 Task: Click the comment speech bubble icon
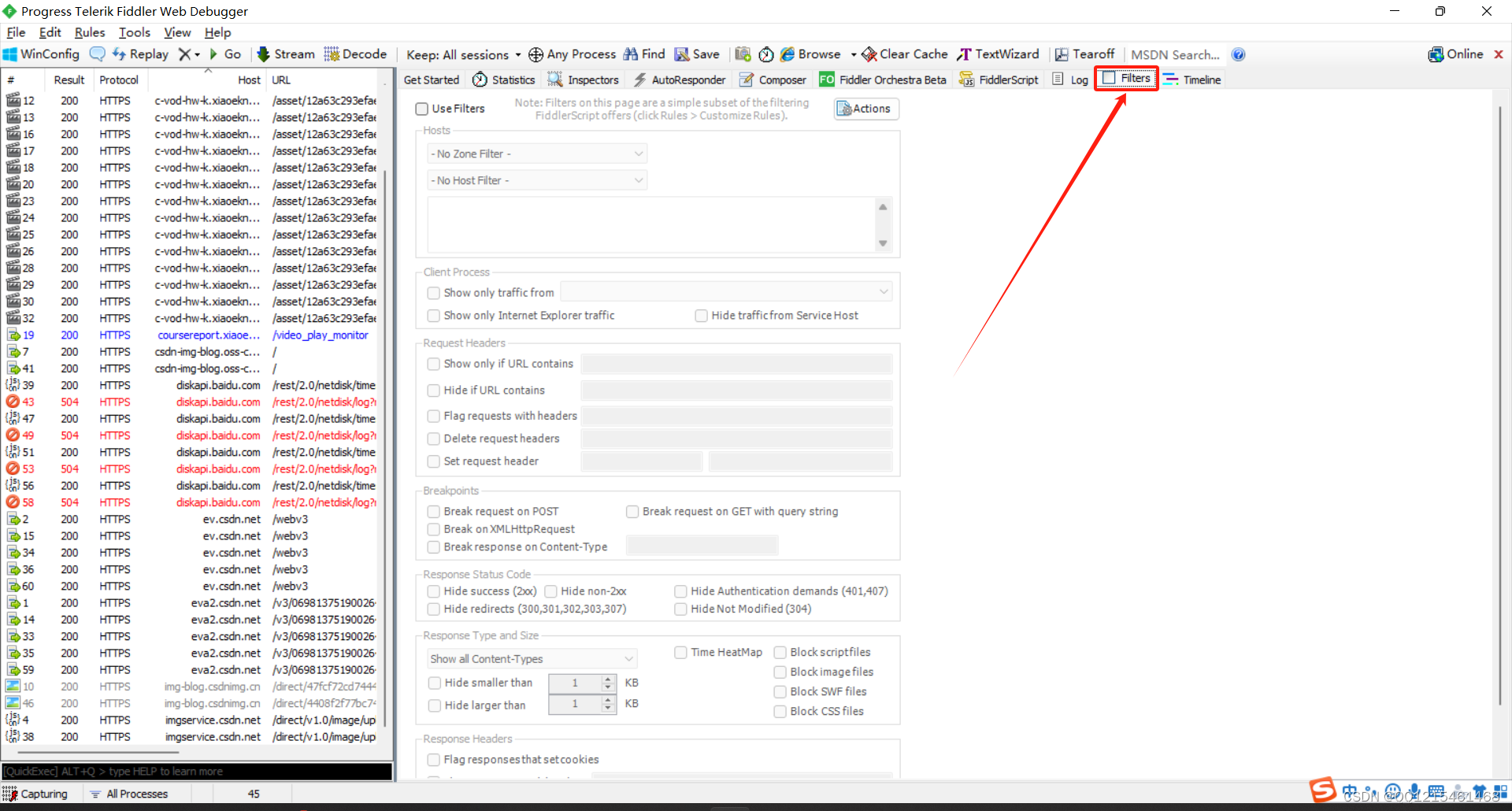tap(97, 54)
